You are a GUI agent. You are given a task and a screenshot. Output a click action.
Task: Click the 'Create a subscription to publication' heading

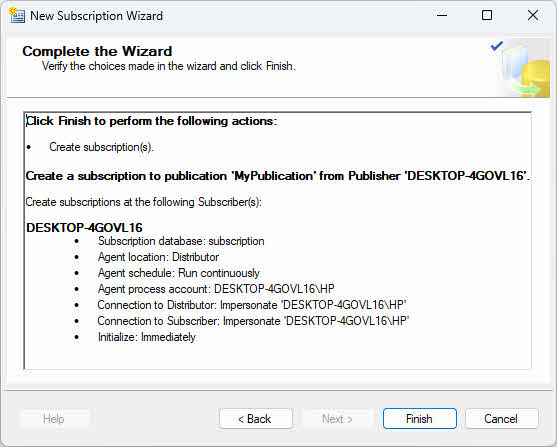tap(278, 176)
